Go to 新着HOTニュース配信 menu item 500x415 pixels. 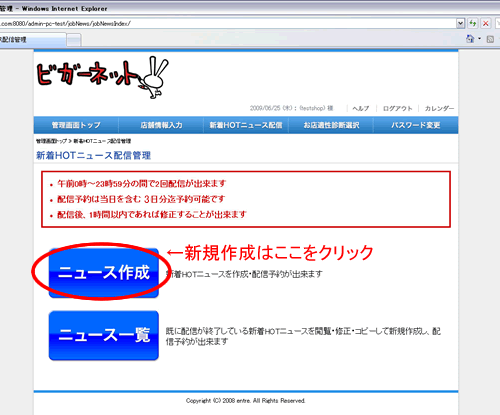click(246, 125)
